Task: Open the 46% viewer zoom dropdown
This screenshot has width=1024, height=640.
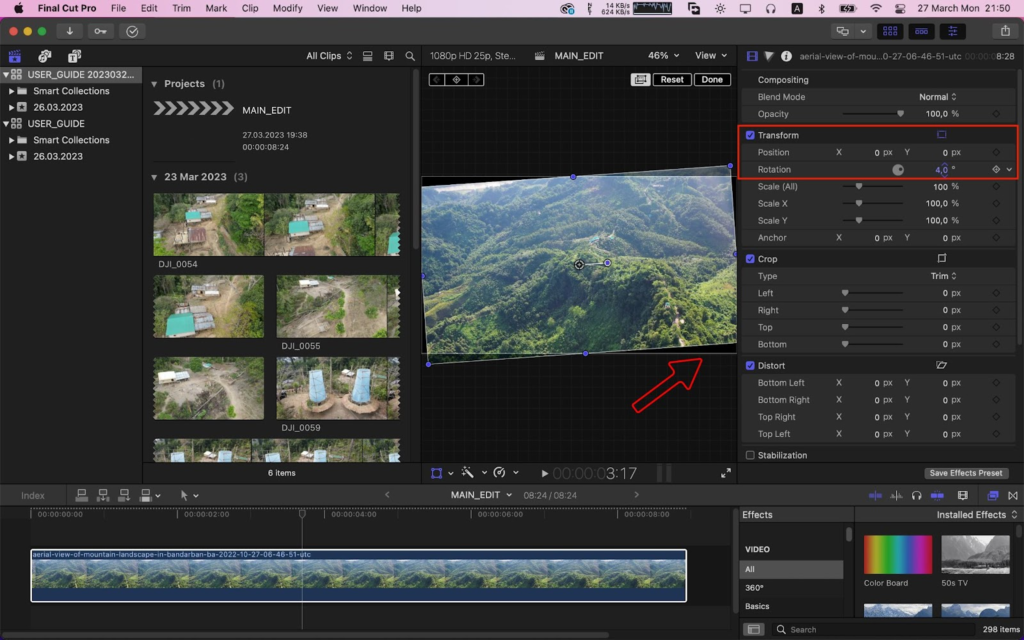Action: [663, 56]
